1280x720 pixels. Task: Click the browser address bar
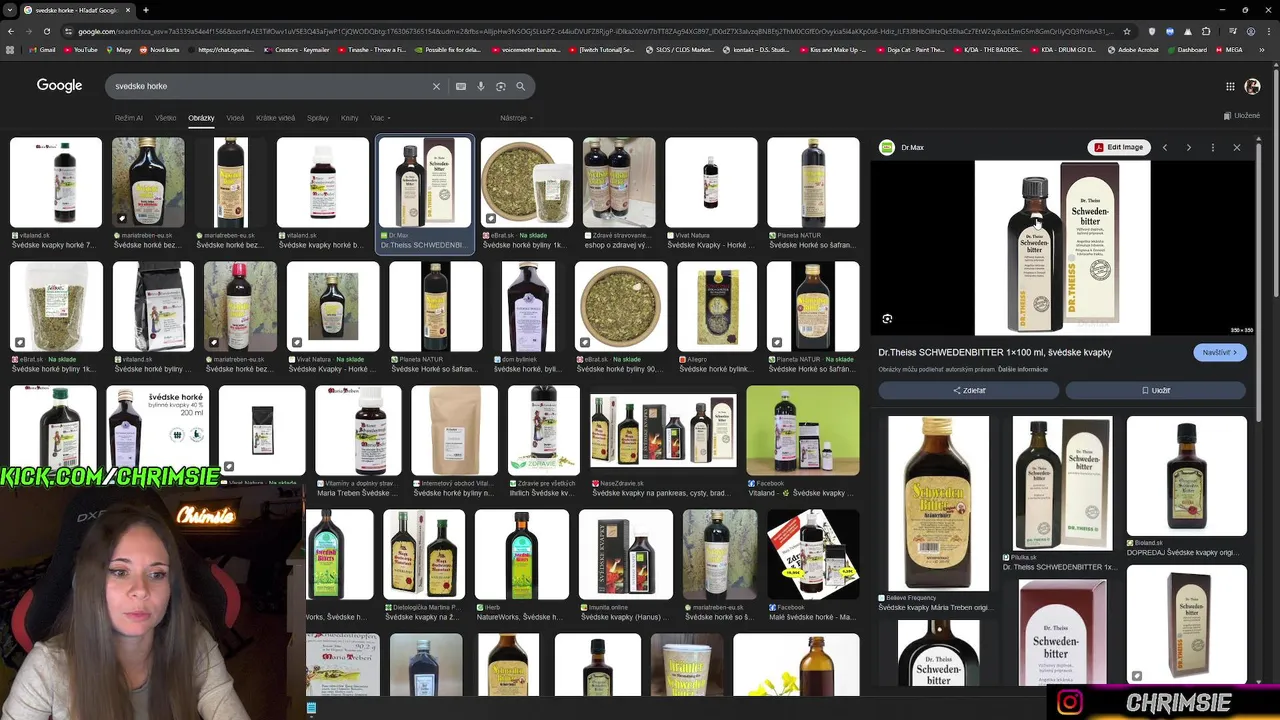click(x=595, y=31)
